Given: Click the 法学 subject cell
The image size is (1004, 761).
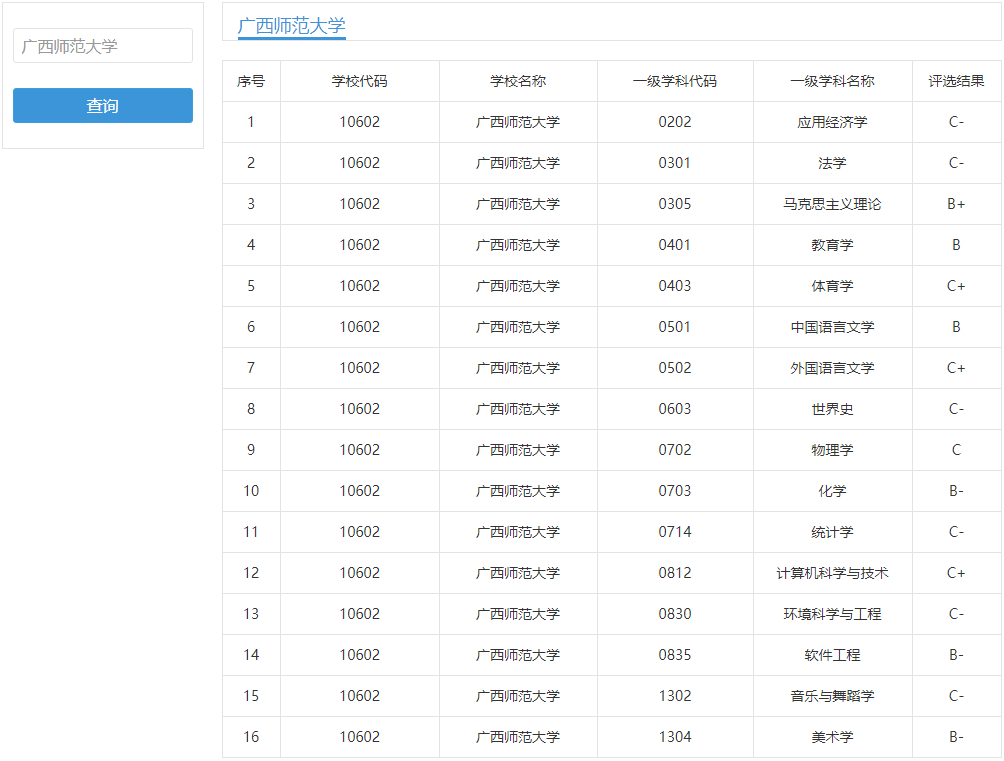Looking at the screenshot, I should (832, 163).
